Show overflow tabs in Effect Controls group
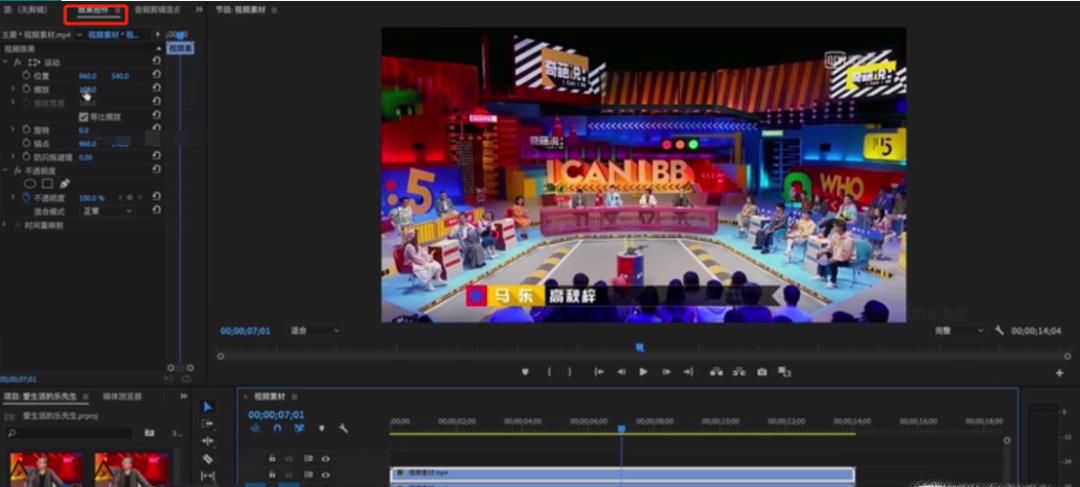Screen dimensions: 1080x487 [199, 10]
